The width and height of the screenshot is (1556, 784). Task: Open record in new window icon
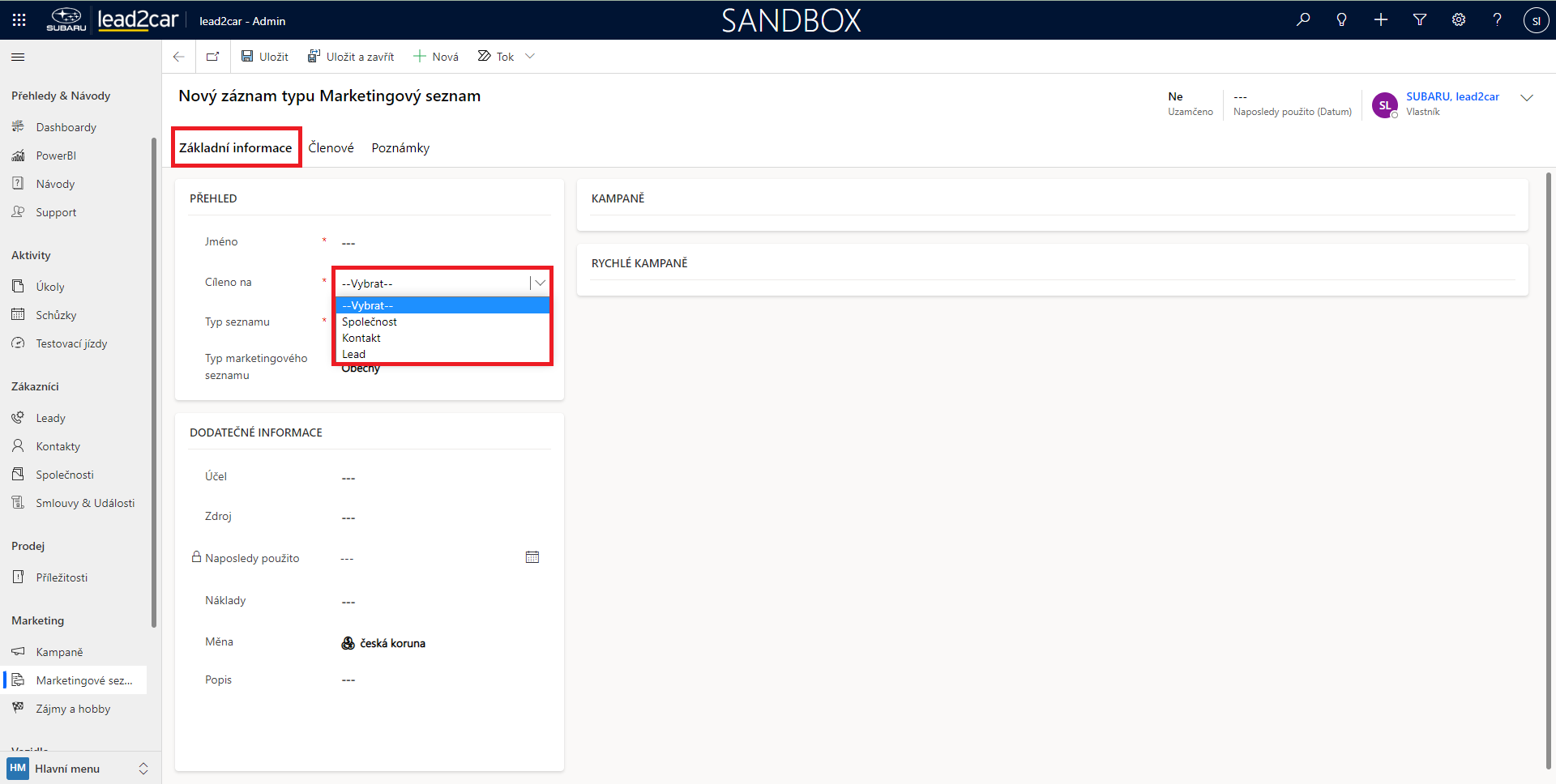(213, 57)
